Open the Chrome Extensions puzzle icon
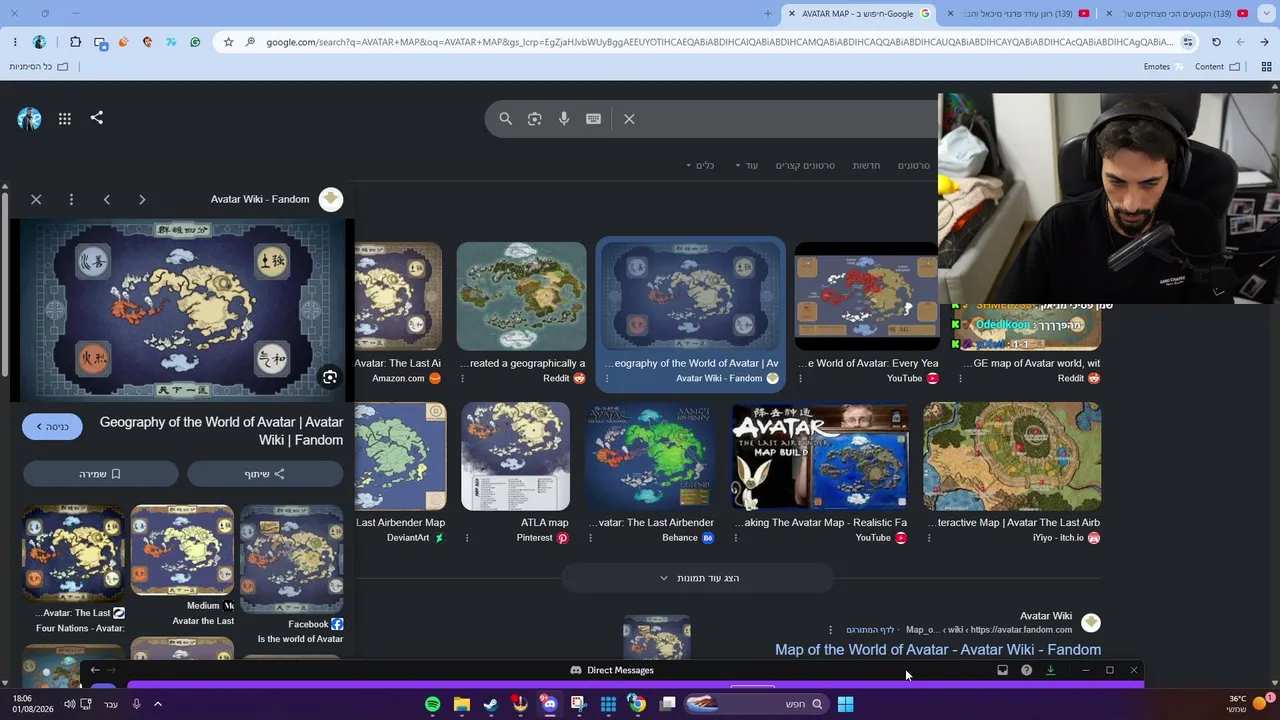Viewport: 1280px width, 720px height. tap(75, 42)
